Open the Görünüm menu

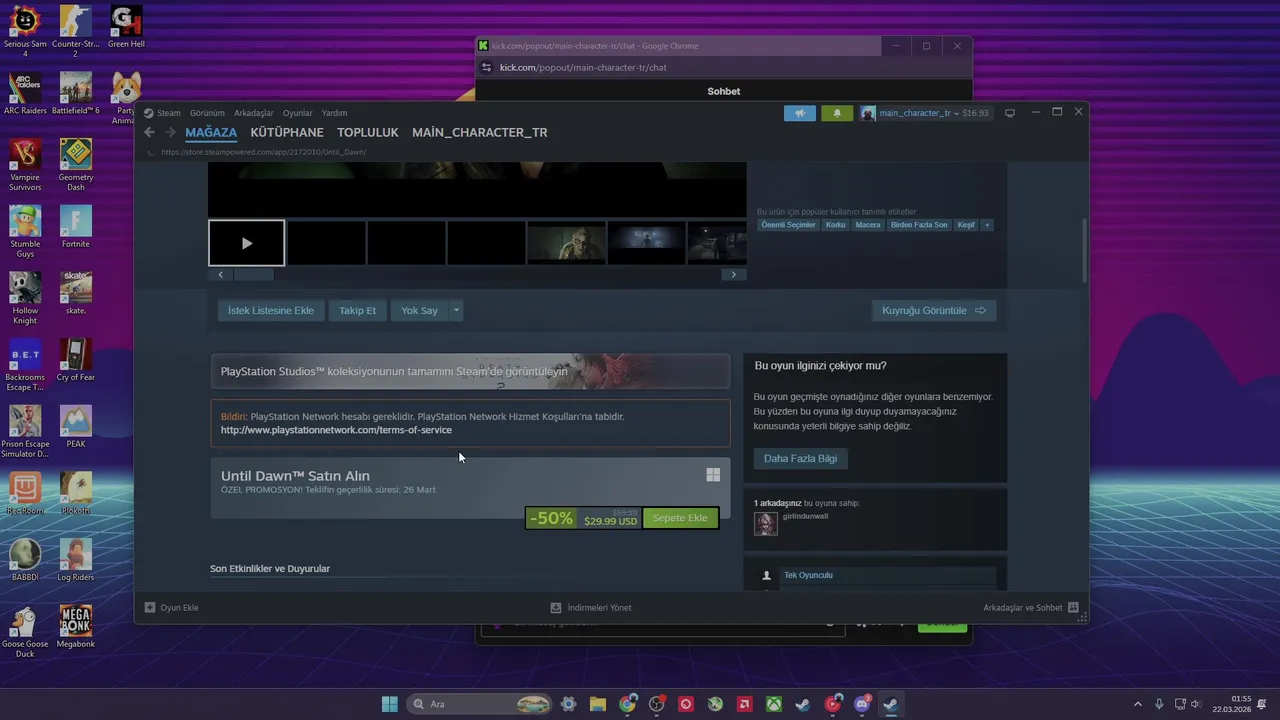pyautogui.click(x=207, y=113)
